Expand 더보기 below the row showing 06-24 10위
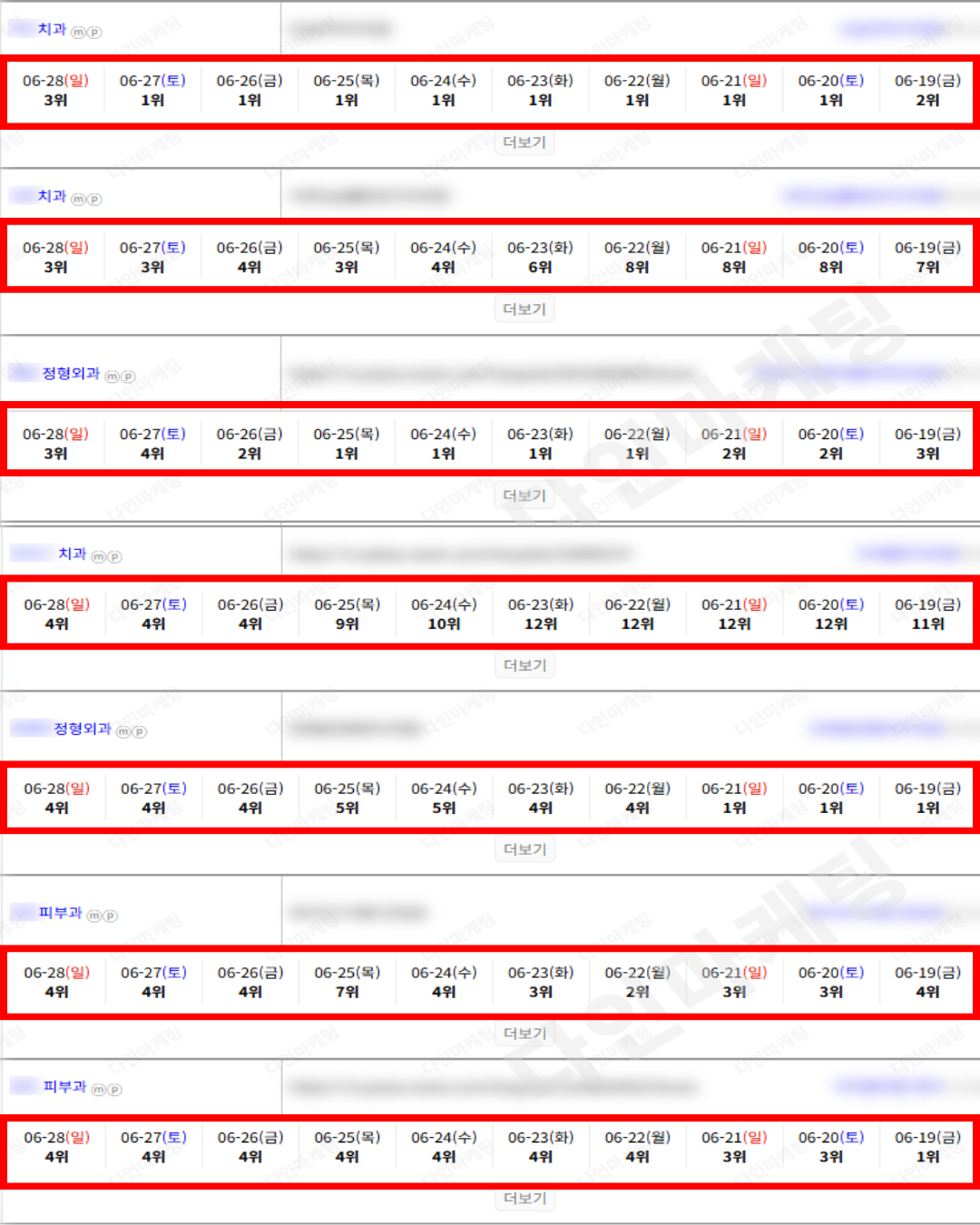Viewport: 980px width, 1225px height. pyautogui.click(x=524, y=665)
